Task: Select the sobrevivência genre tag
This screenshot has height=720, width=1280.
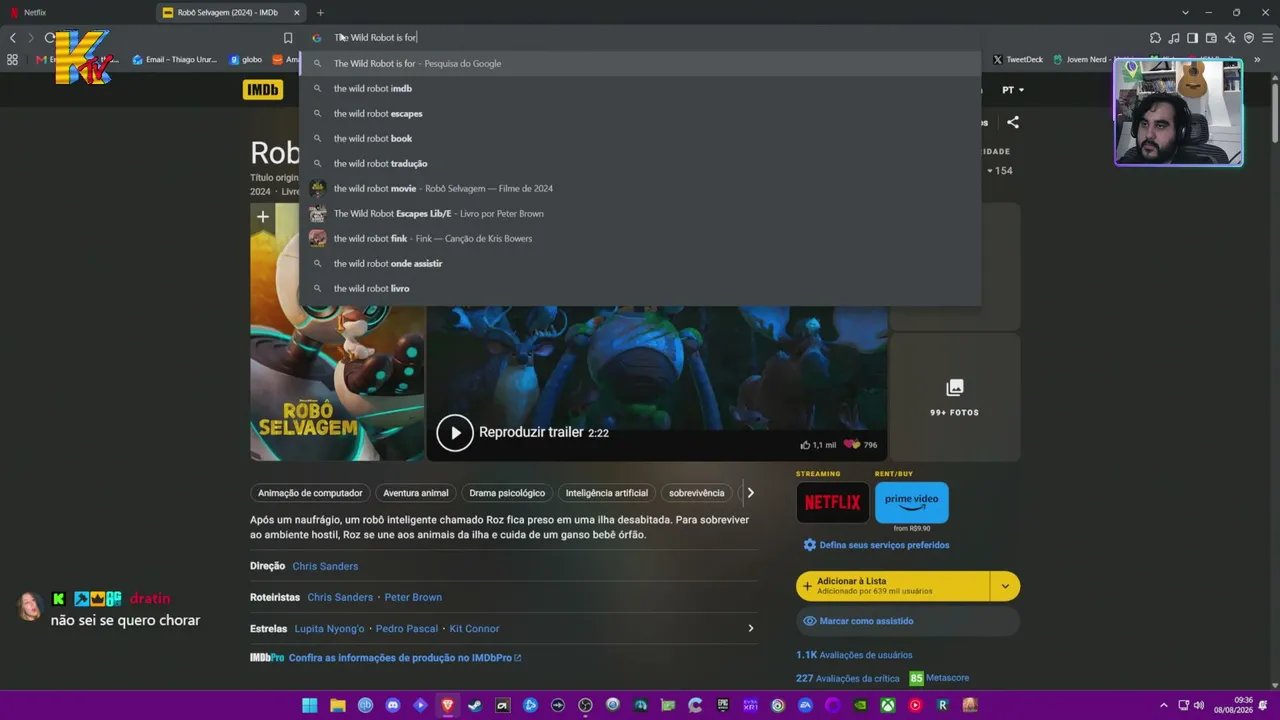Action: [696, 493]
